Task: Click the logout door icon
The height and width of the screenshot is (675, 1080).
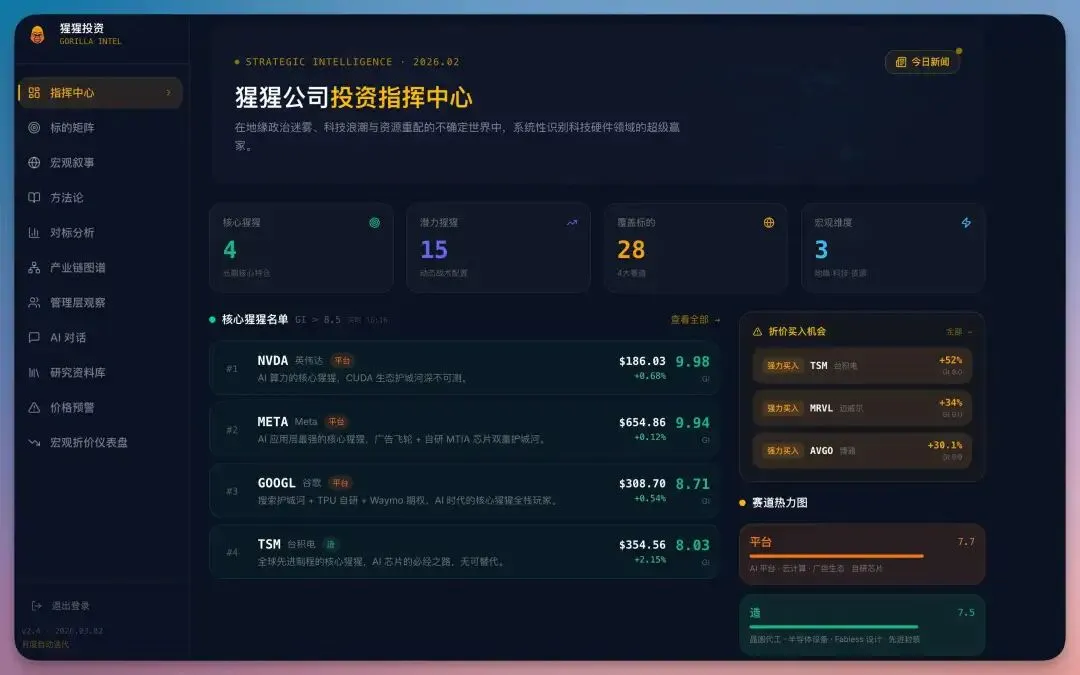Action: coord(37,606)
